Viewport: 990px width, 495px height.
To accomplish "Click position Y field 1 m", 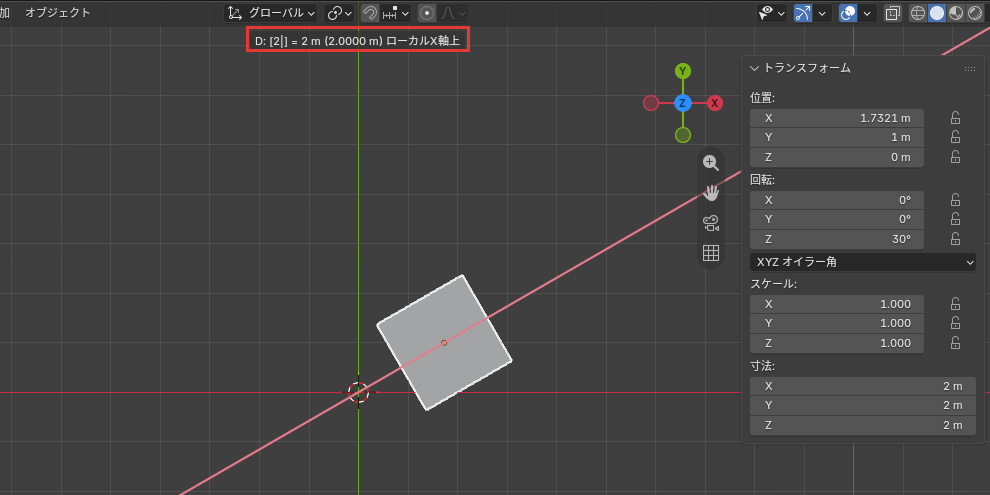I will [x=837, y=137].
